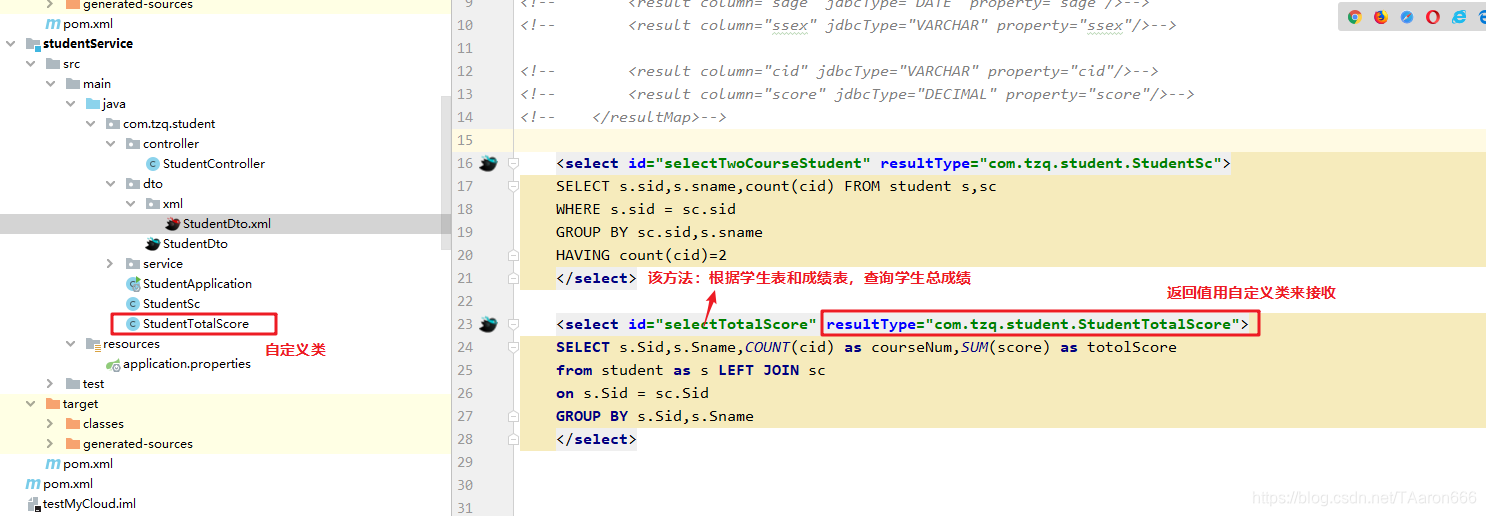Click commented result column="cid" line 12
This screenshot has width=1486, height=516.
839,71
